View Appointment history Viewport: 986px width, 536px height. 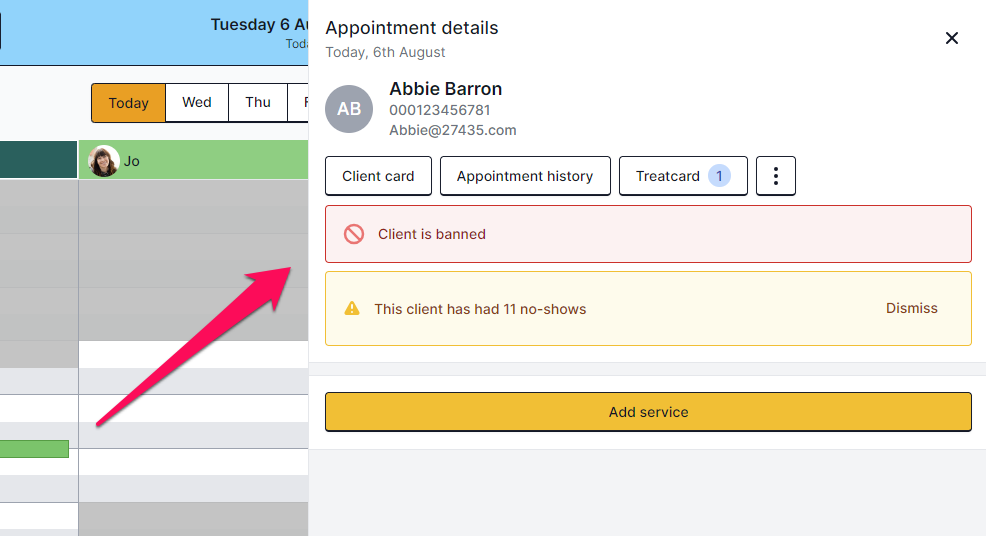[x=525, y=176]
